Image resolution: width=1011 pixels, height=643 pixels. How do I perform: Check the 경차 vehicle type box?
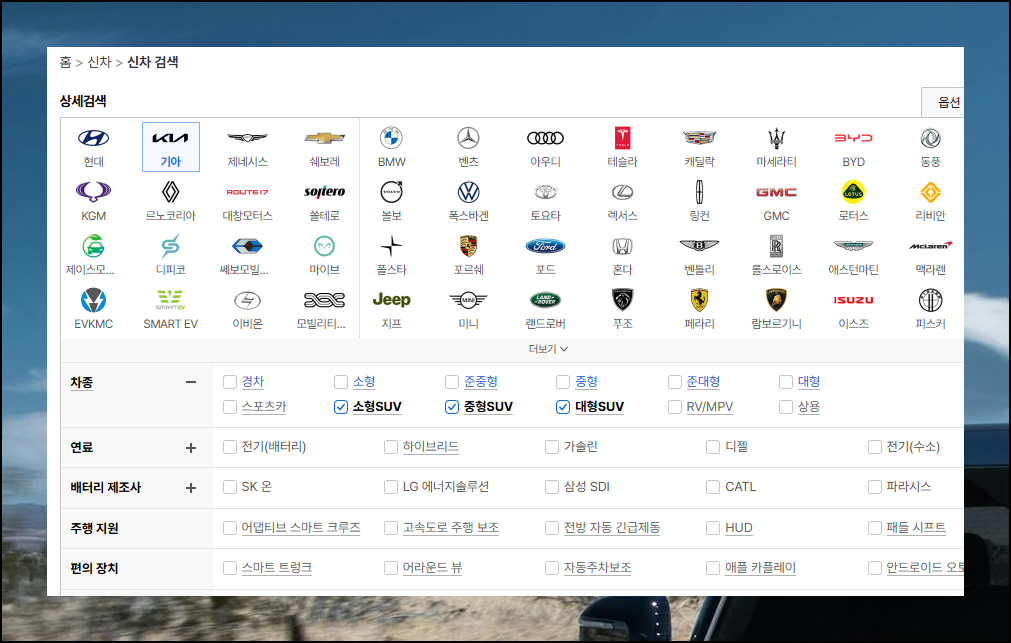230,382
